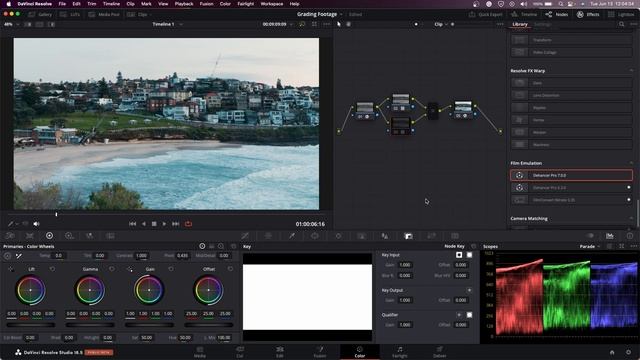Open the Media Pool panel
640x360 pixels.
(x=104, y=14)
